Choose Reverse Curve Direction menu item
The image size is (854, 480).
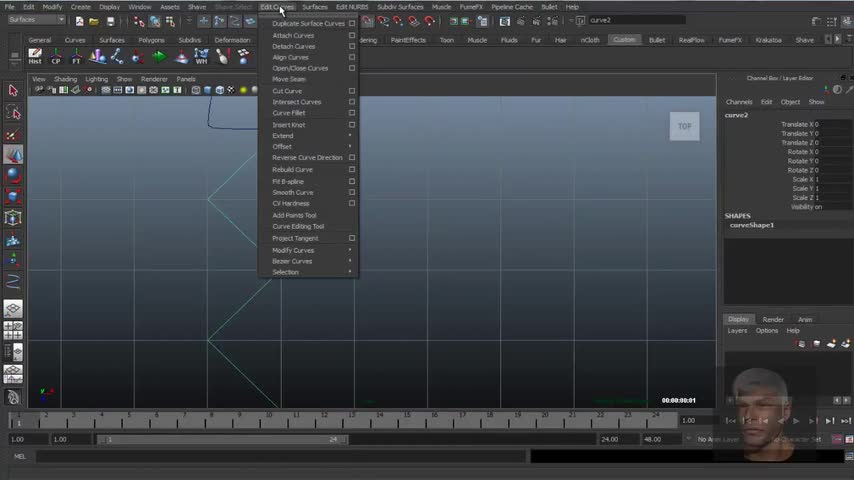[307, 158]
